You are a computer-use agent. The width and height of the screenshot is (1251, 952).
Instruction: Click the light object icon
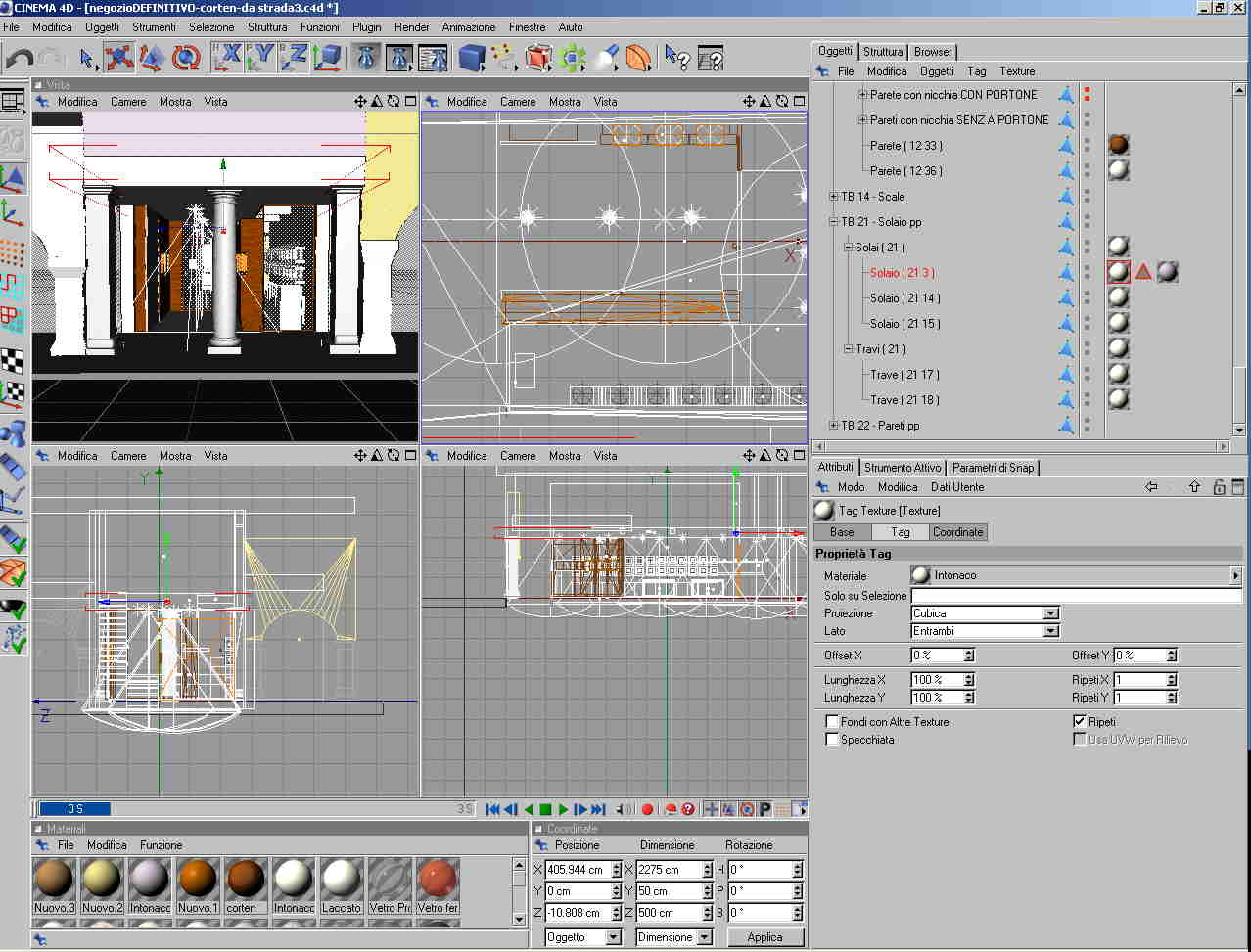point(605,59)
